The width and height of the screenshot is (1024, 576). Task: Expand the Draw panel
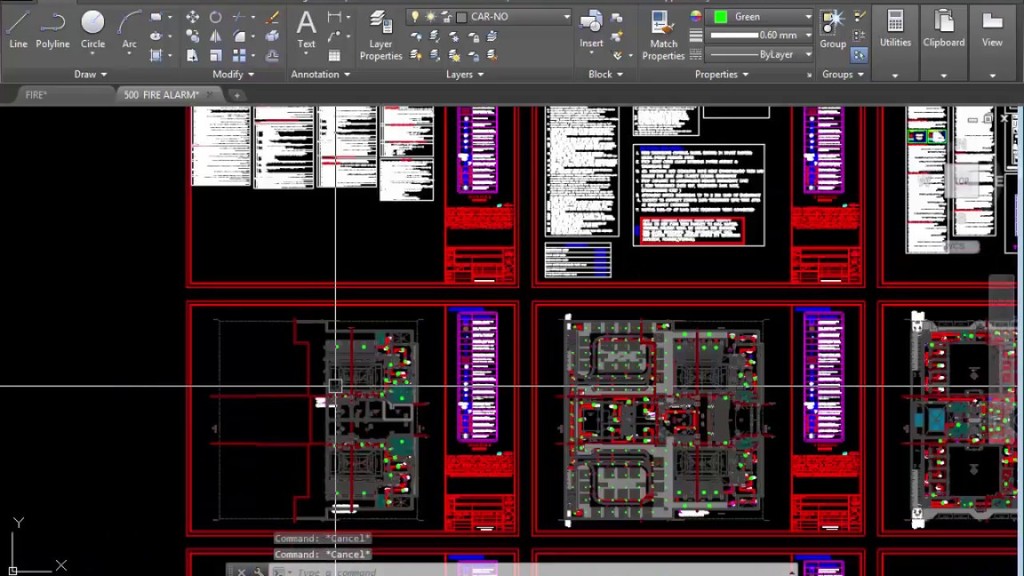click(x=90, y=74)
